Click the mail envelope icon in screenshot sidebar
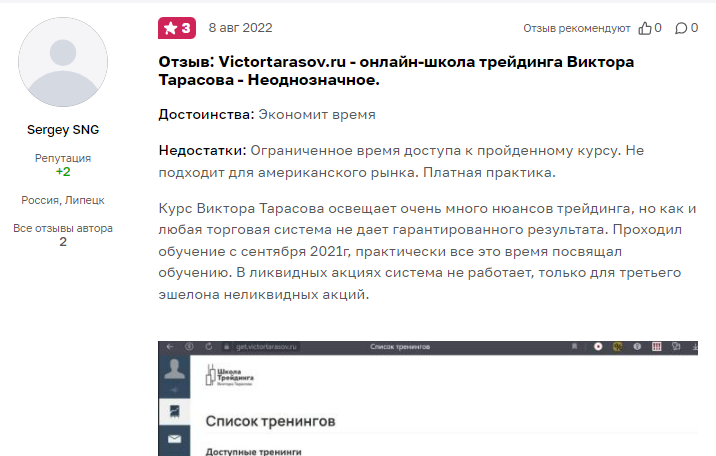 (173, 439)
